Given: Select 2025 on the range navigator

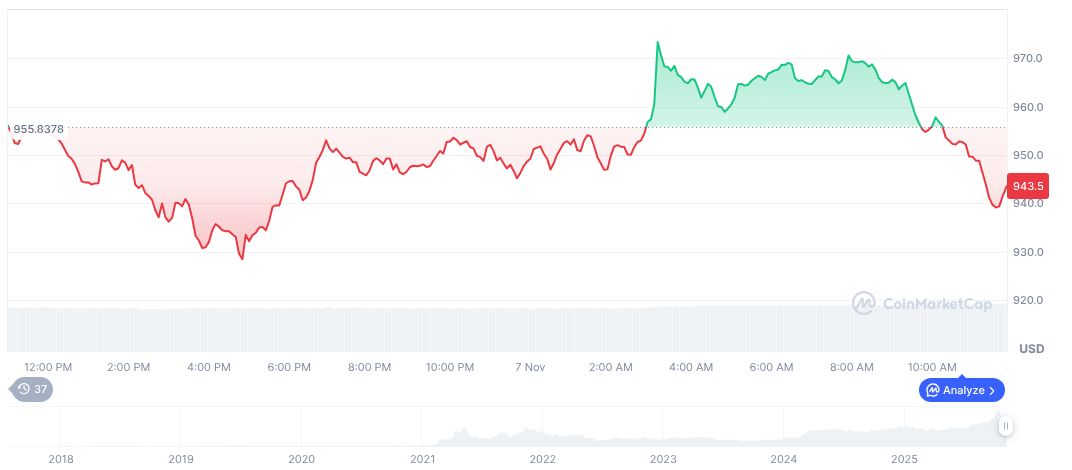Looking at the screenshot, I should click(904, 459).
